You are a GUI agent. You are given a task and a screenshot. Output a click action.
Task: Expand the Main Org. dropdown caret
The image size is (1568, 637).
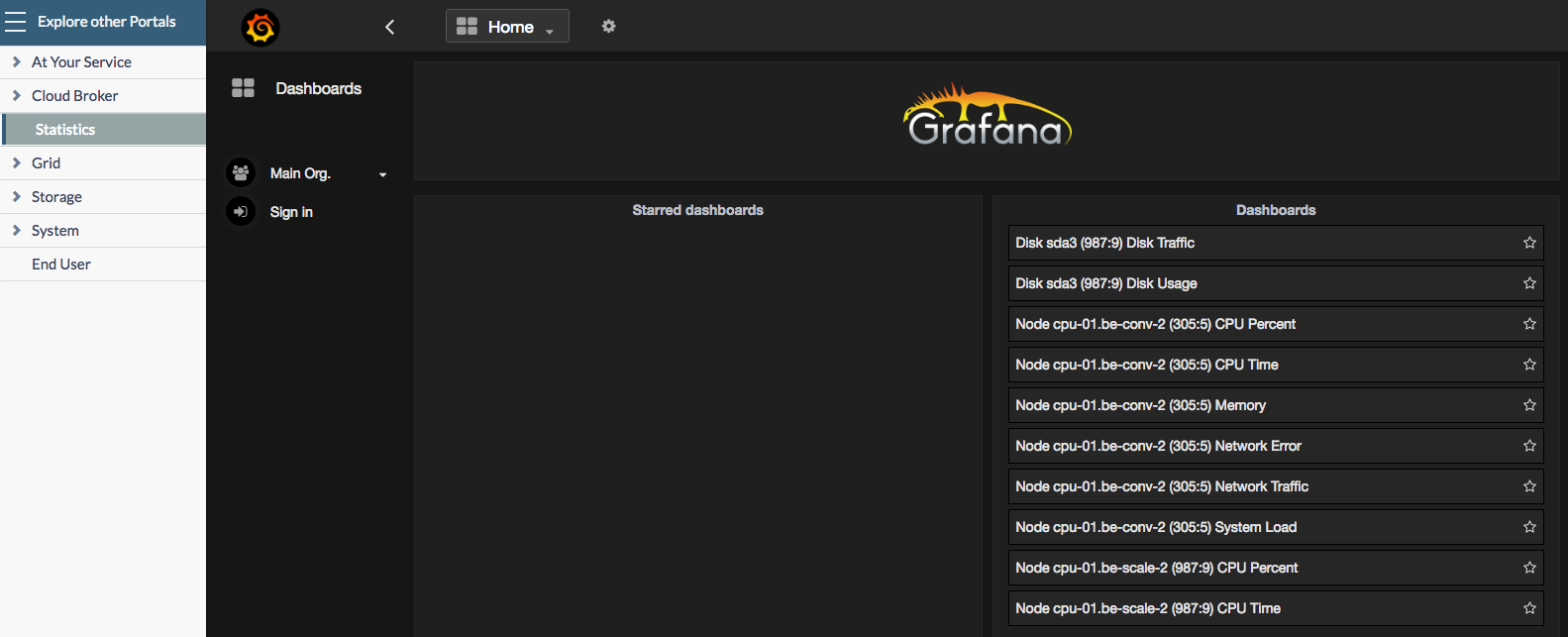pos(383,174)
